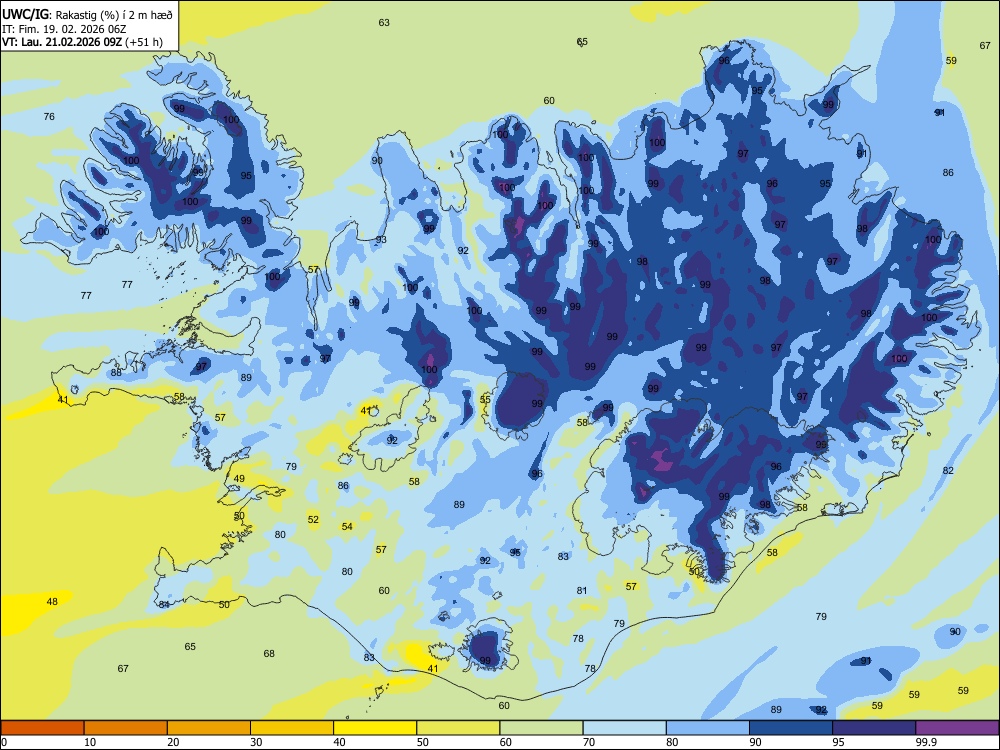Click the "52" humidity value on the map
This screenshot has width=1000, height=750.
[313, 519]
